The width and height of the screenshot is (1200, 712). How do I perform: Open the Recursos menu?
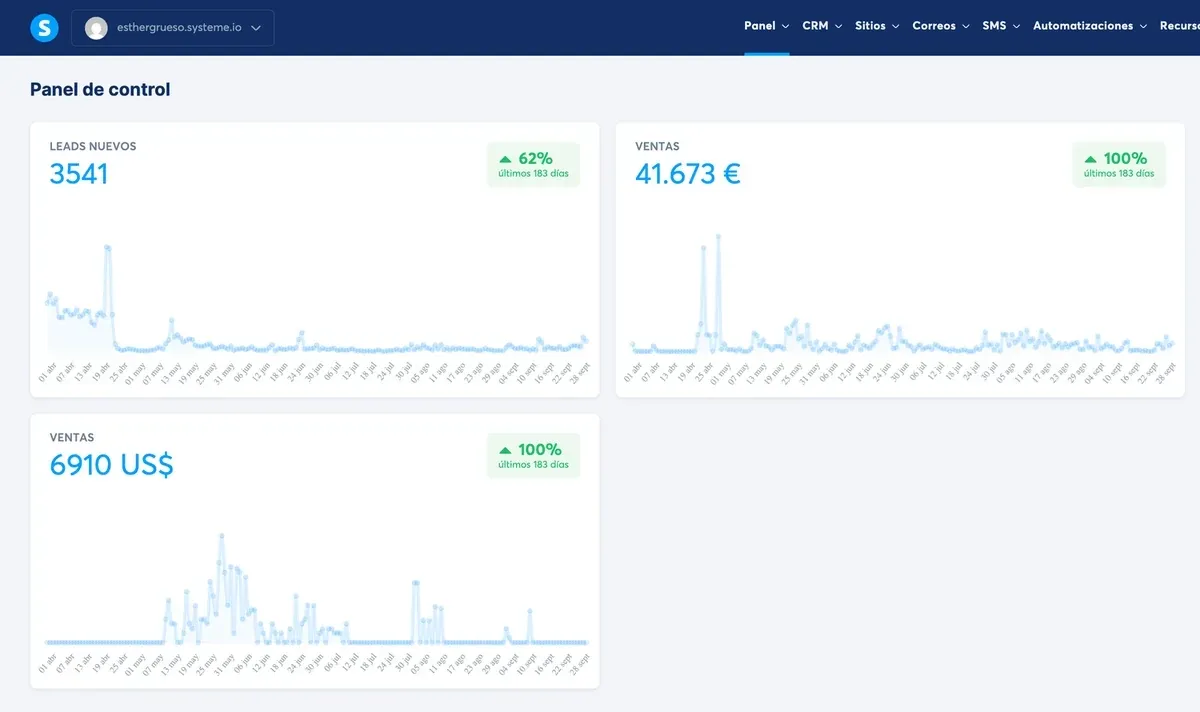coord(1180,26)
